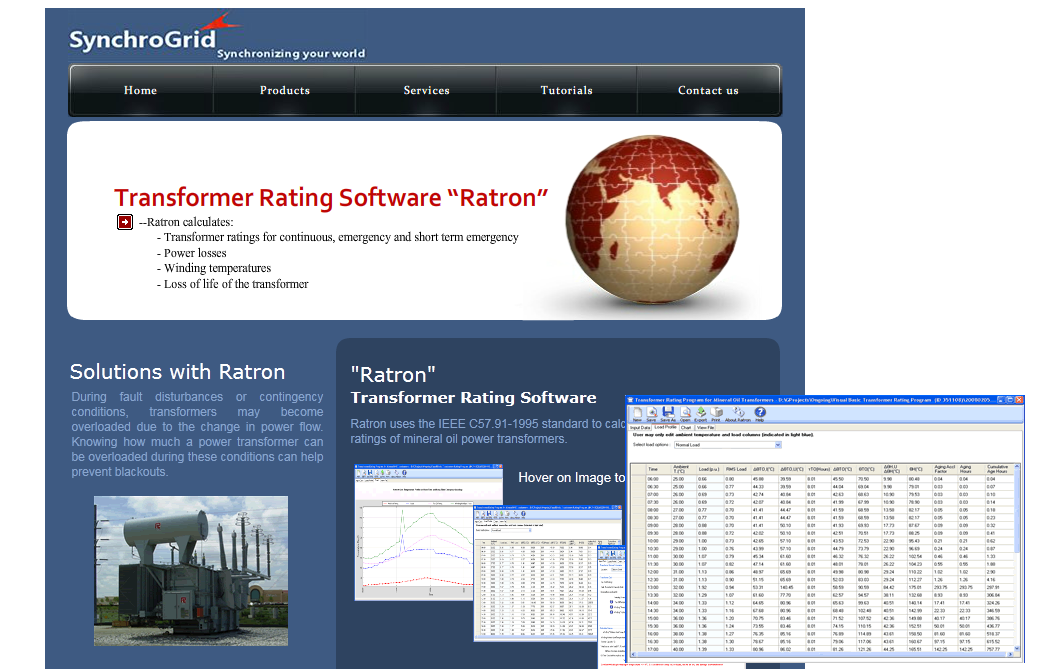Click the horizontal scrollbar under the load table
This screenshot has width=1040, height=669.
tap(822, 654)
